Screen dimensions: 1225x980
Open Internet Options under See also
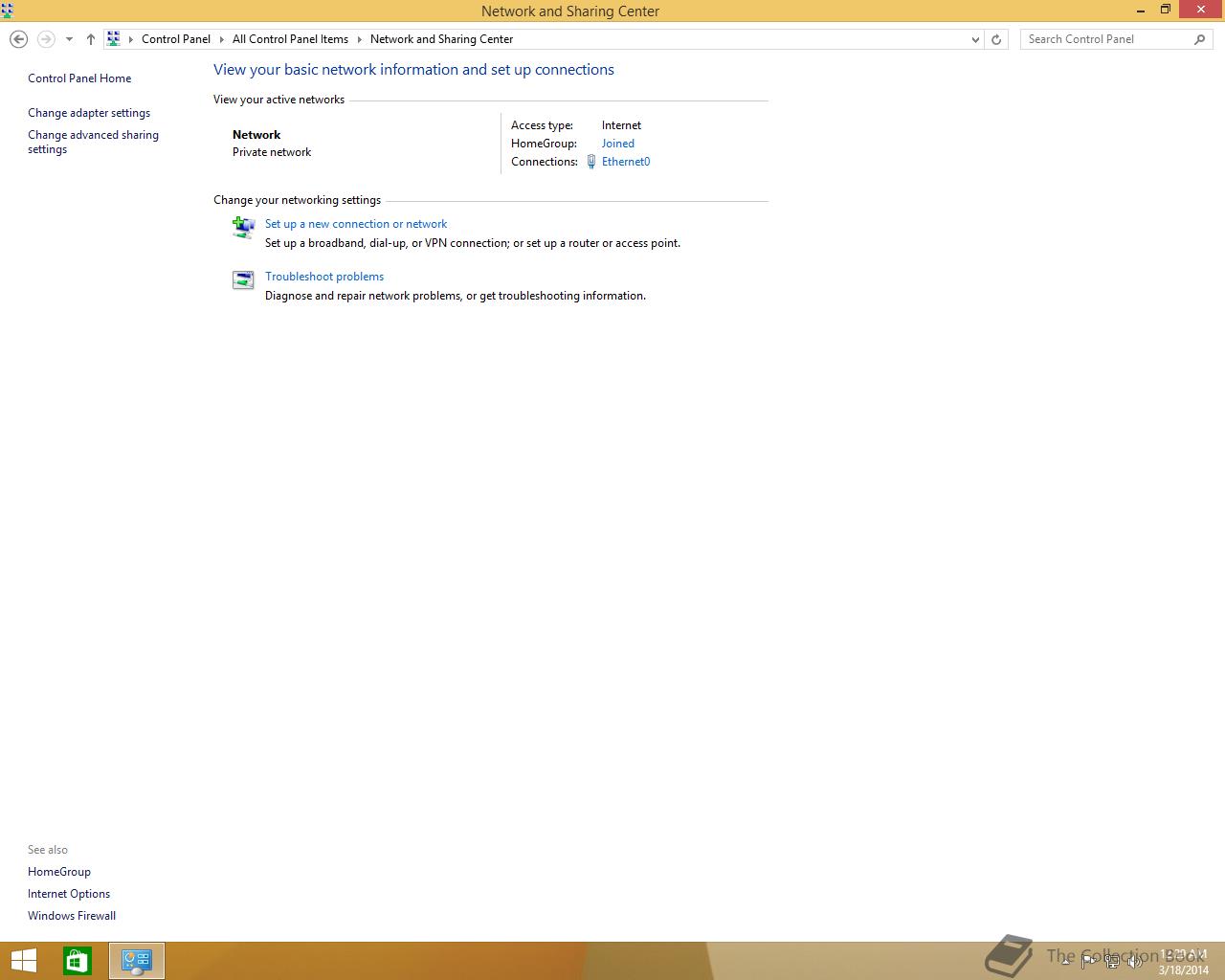pyautogui.click(x=69, y=894)
